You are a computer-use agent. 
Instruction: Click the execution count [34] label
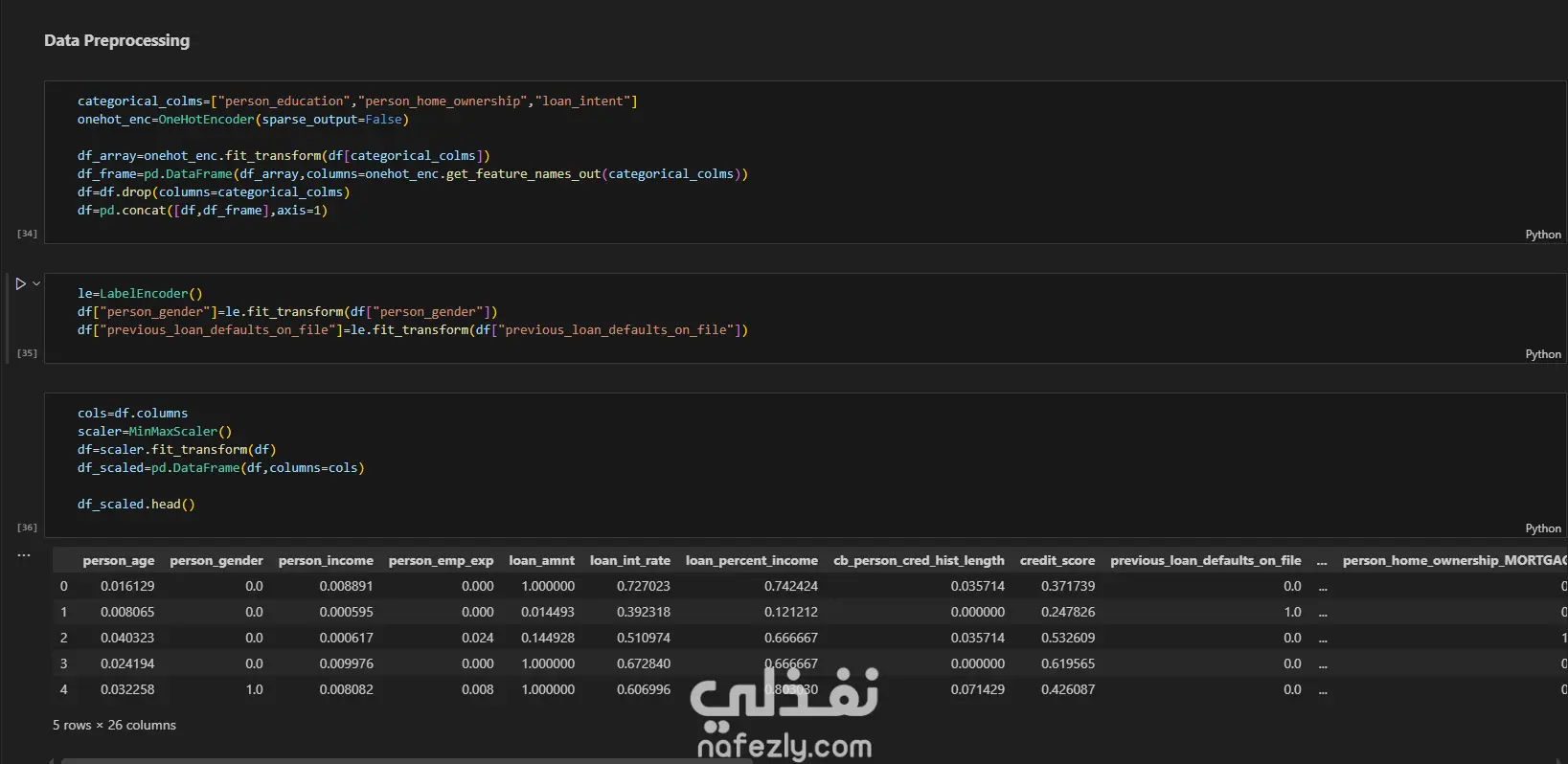(x=27, y=234)
